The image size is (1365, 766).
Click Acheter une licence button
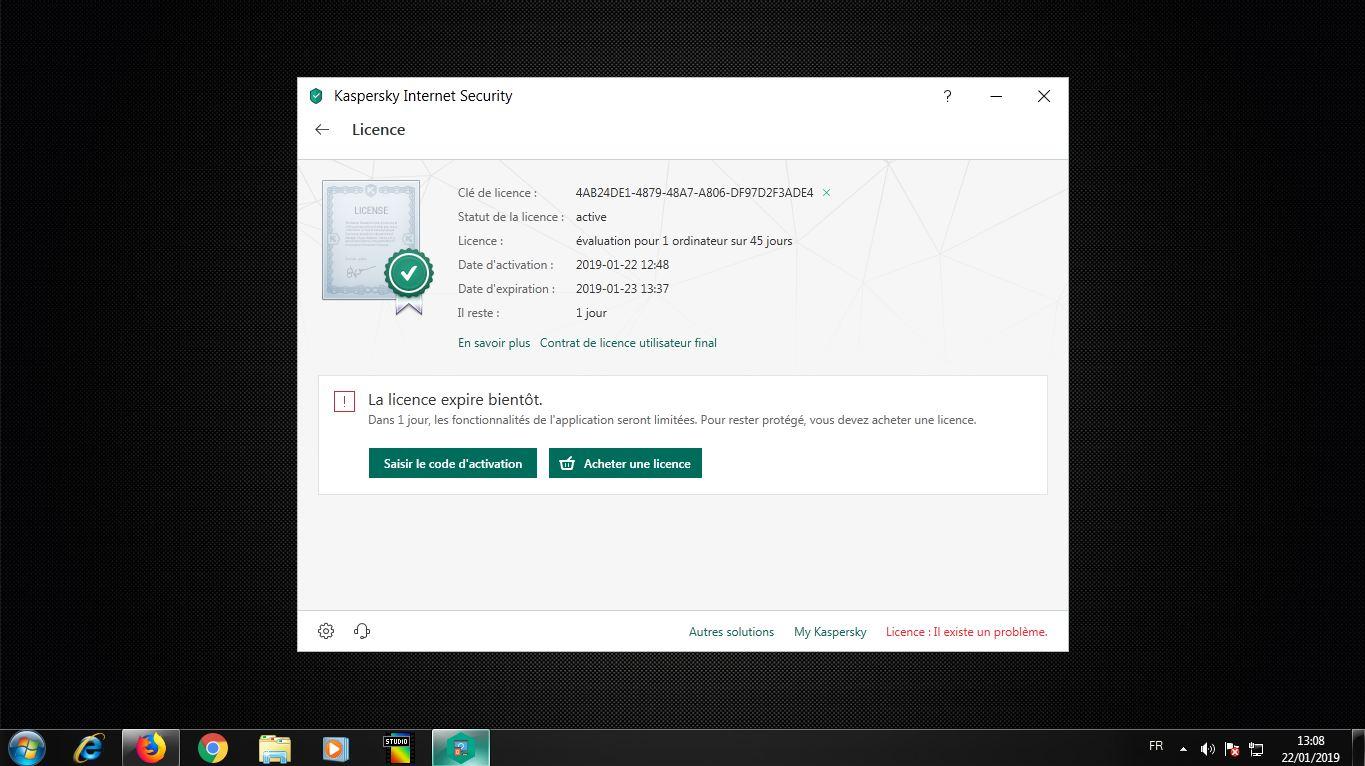625,463
